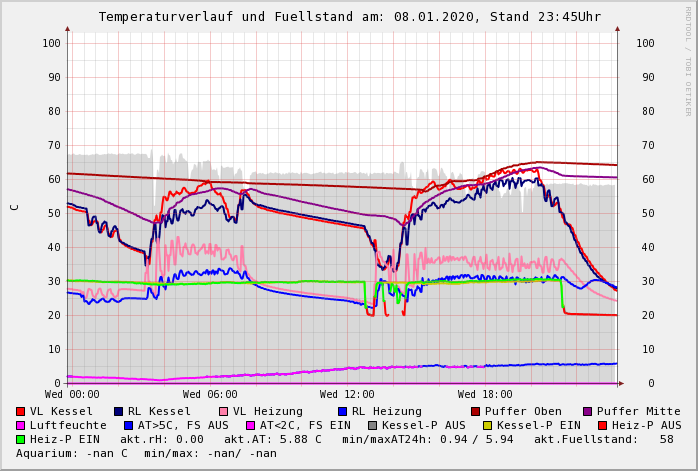This screenshot has width=698, height=471.
Task: Click the Wed 12:00 time axis label
Action: point(347,395)
